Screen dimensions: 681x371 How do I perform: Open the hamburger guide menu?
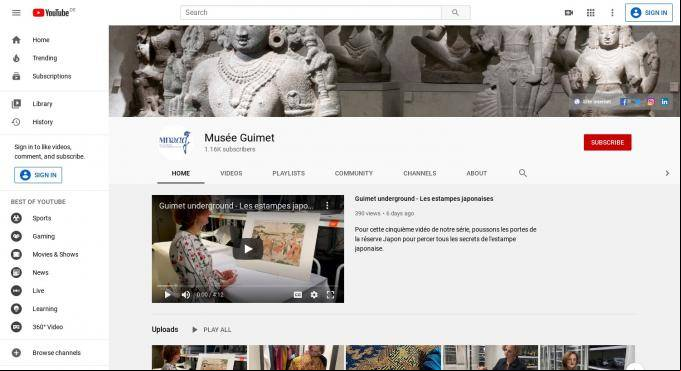click(x=16, y=13)
